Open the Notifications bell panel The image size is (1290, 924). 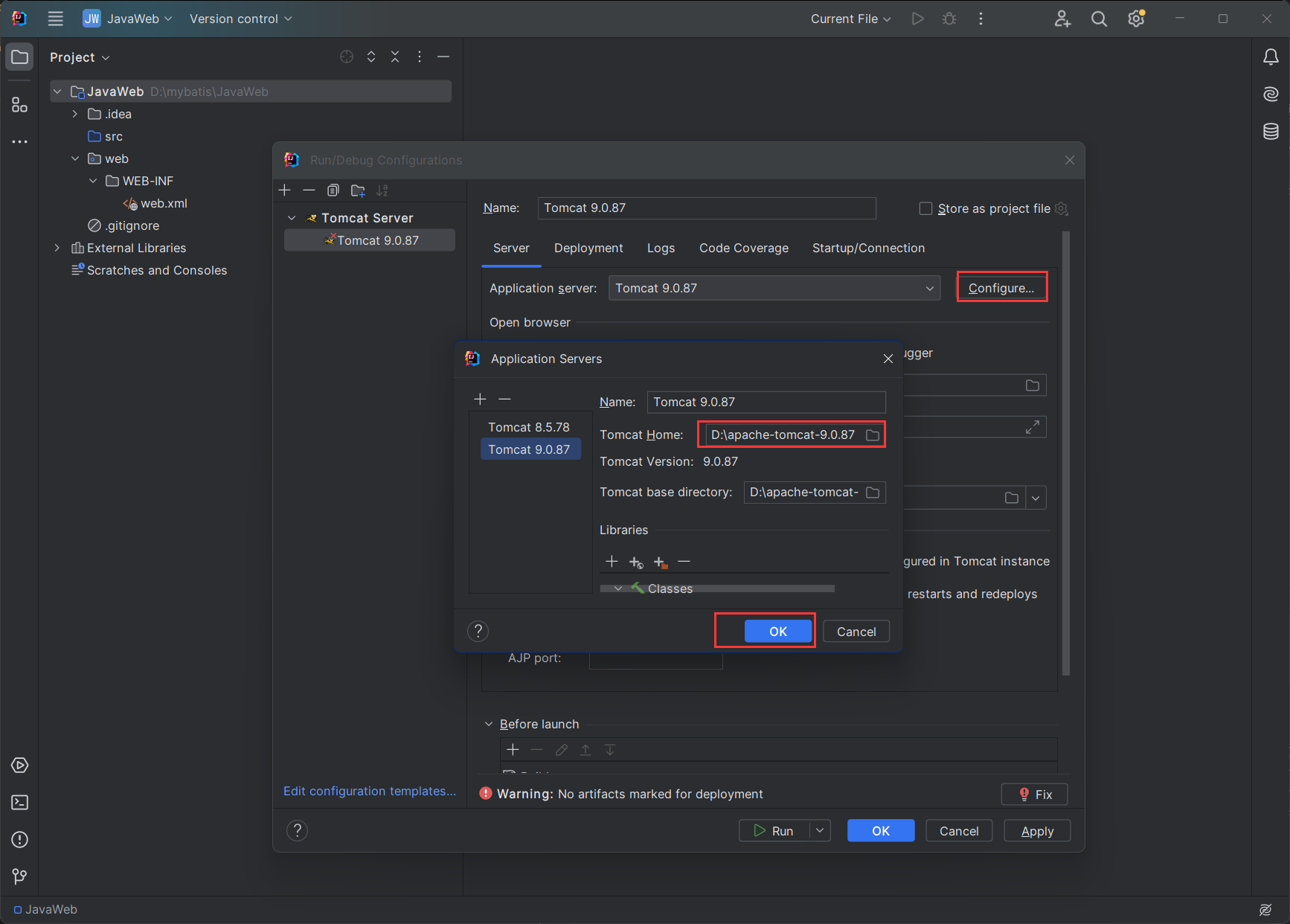pyautogui.click(x=1271, y=57)
